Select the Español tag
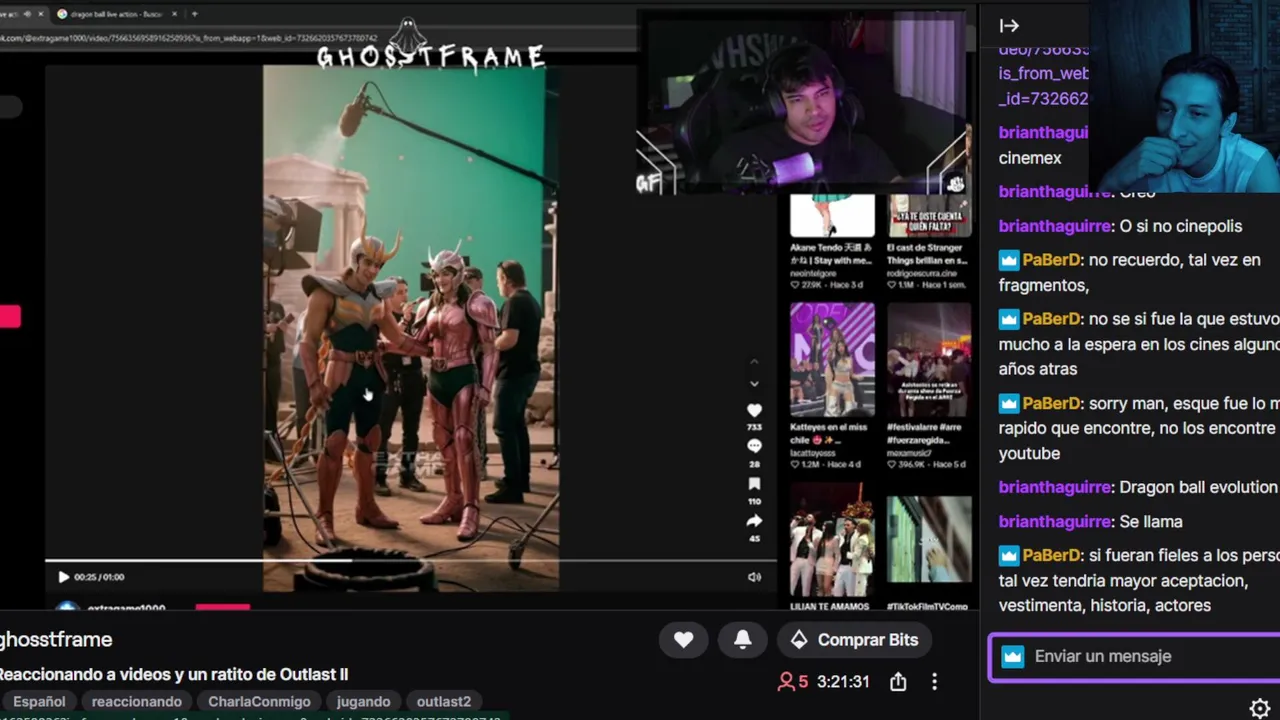 [x=38, y=702]
